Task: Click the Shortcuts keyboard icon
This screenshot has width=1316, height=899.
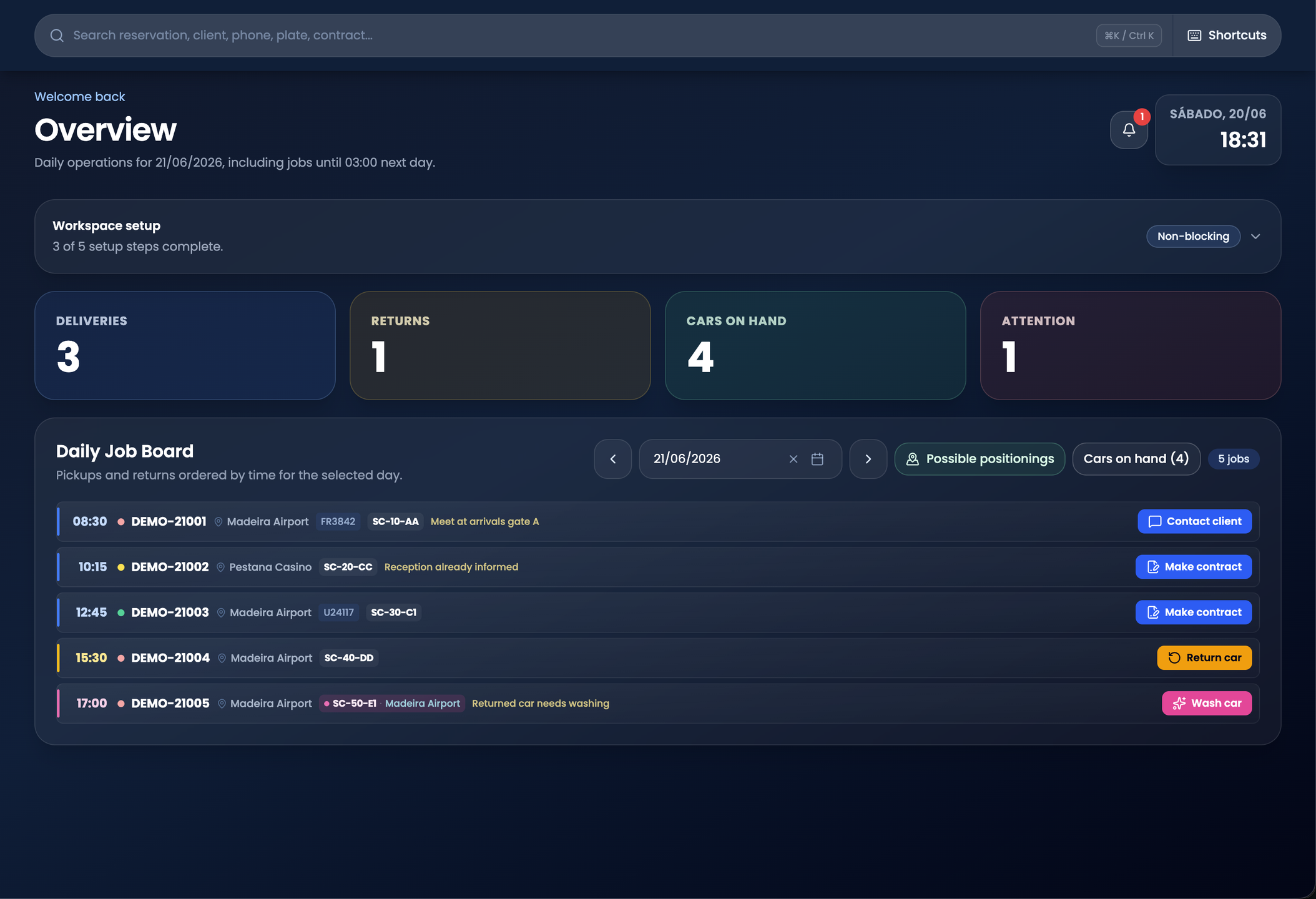Action: 1194,36
